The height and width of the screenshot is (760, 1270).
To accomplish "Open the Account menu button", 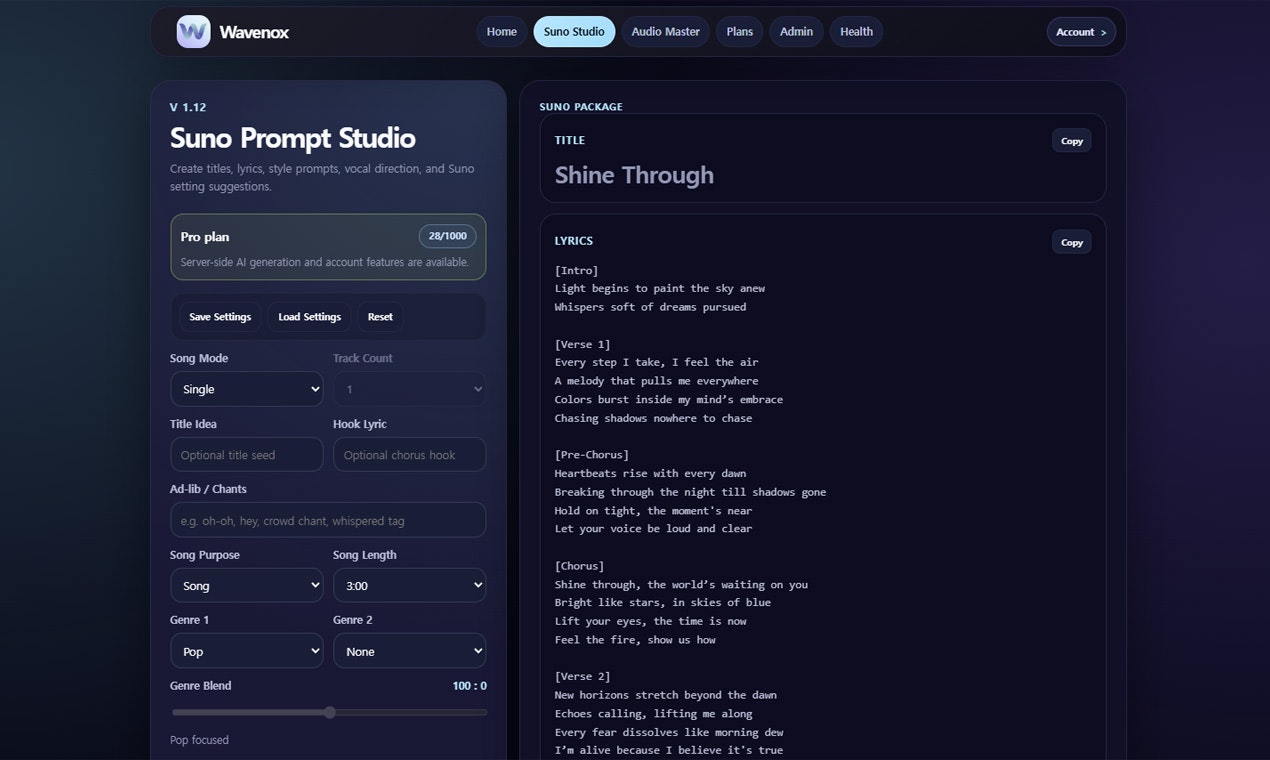I will pyautogui.click(x=1081, y=32).
